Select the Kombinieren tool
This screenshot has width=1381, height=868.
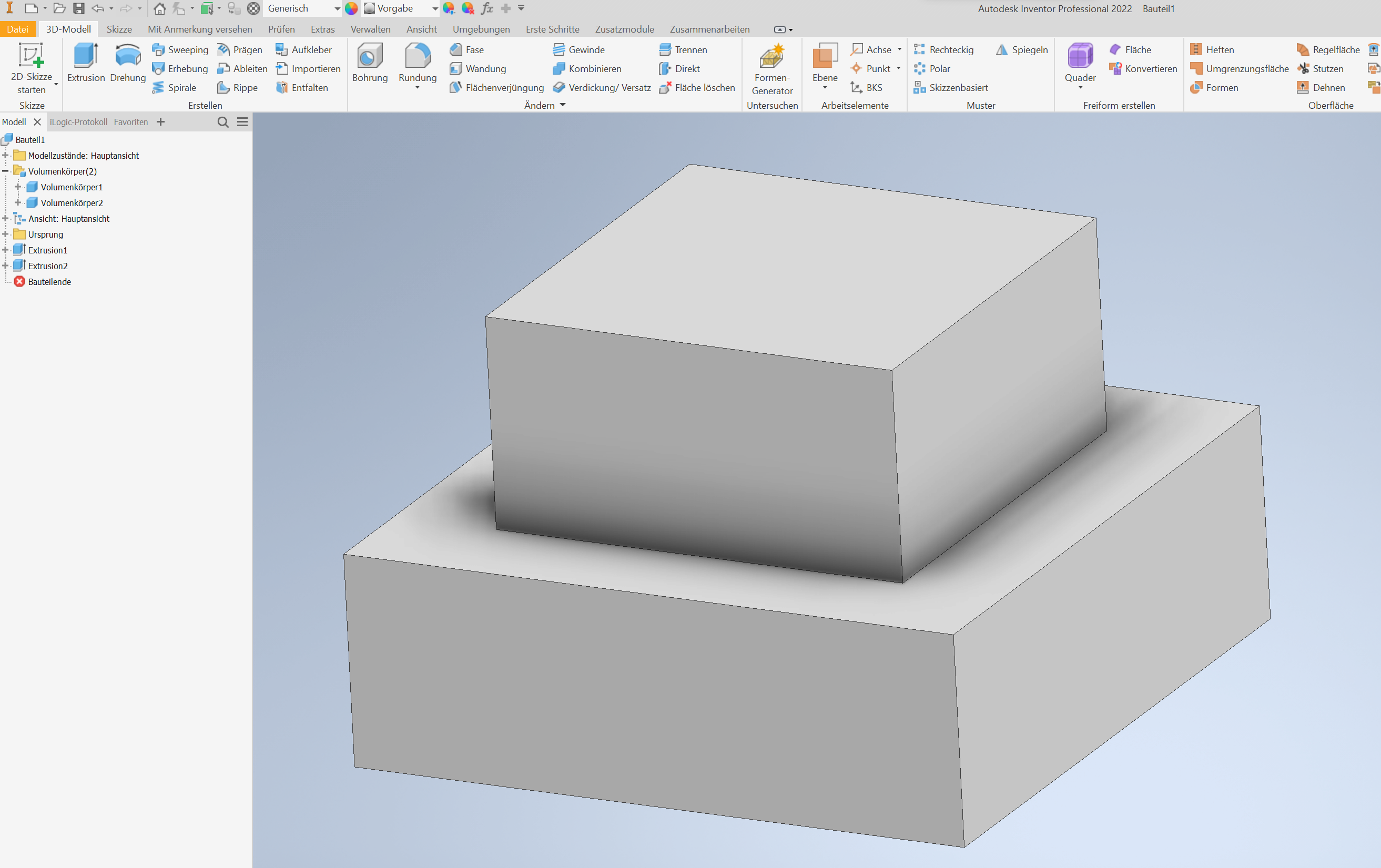pyautogui.click(x=588, y=68)
